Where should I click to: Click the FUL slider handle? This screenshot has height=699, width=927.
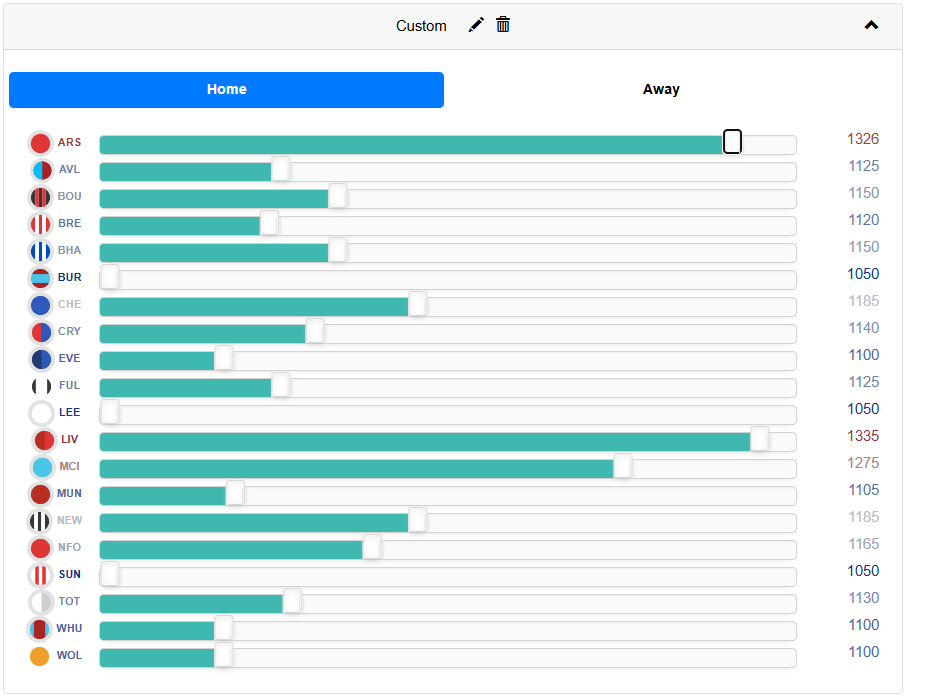(x=280, y=385)
